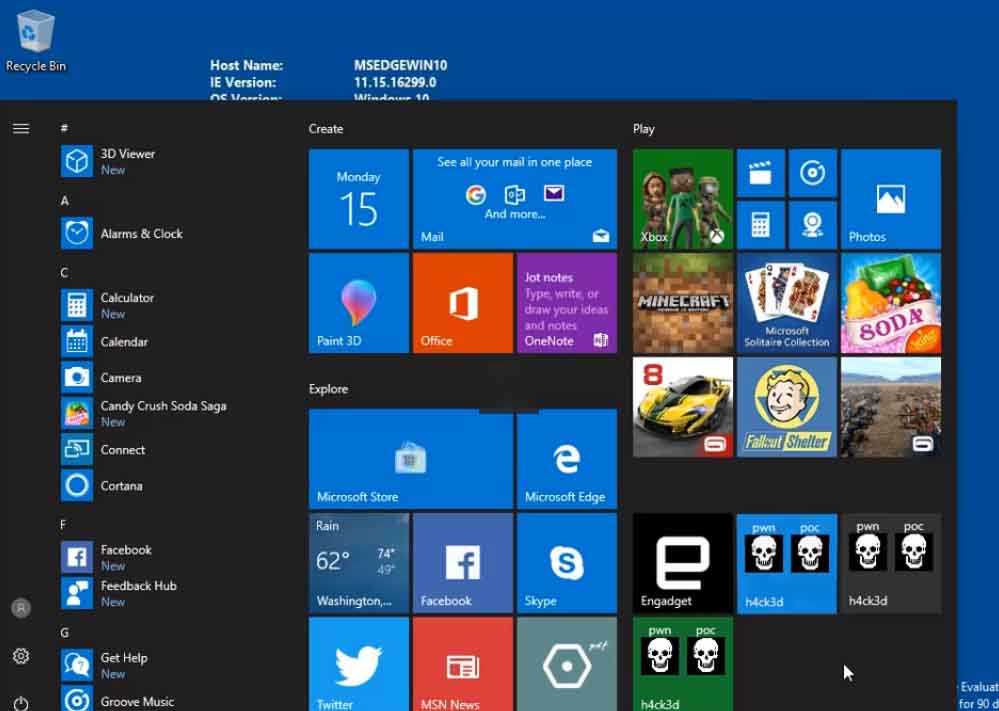Open the Mail tile

click(515, 199)
